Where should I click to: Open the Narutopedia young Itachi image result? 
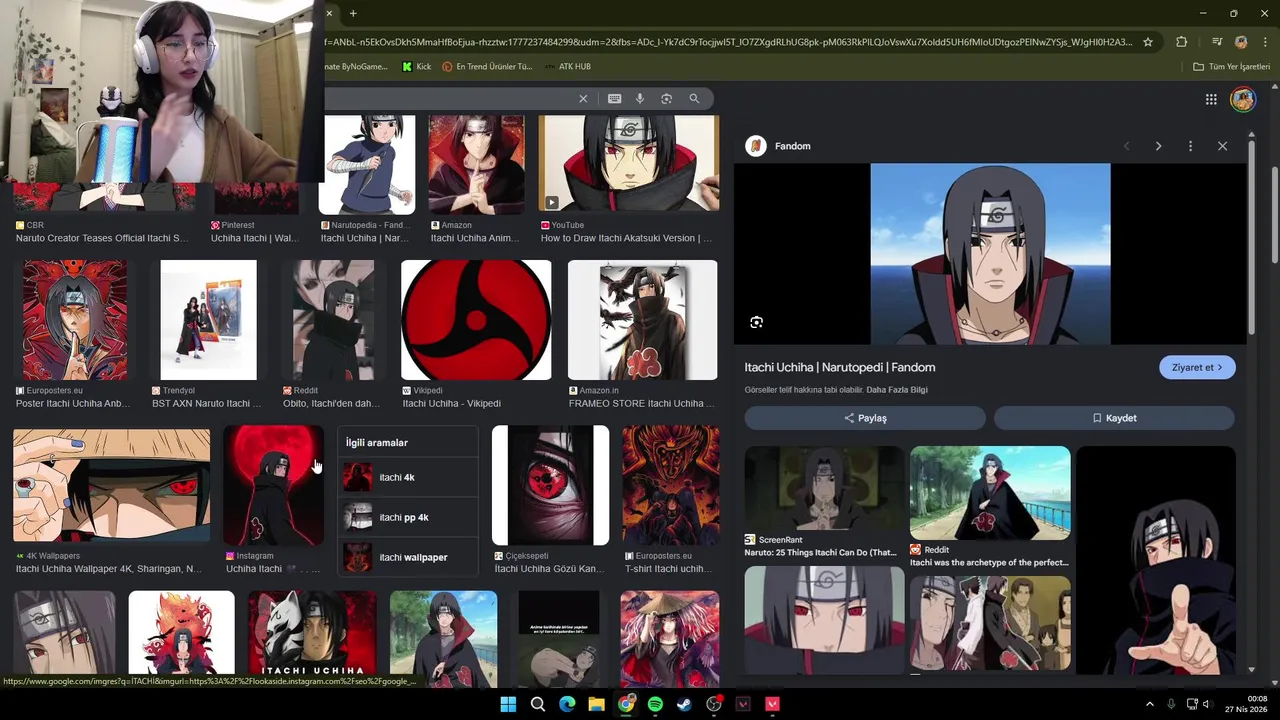[367, 164]
